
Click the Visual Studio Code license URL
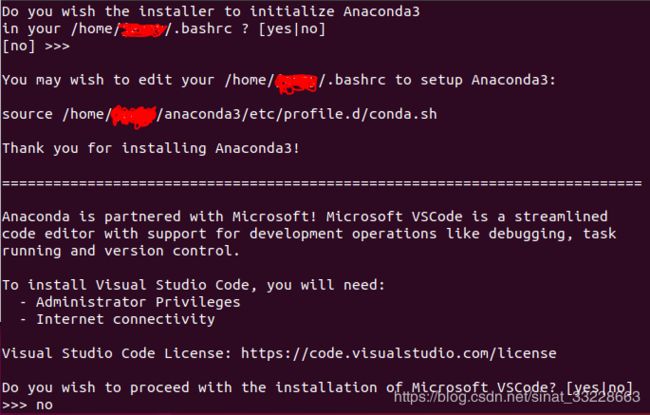coord(398,353)
